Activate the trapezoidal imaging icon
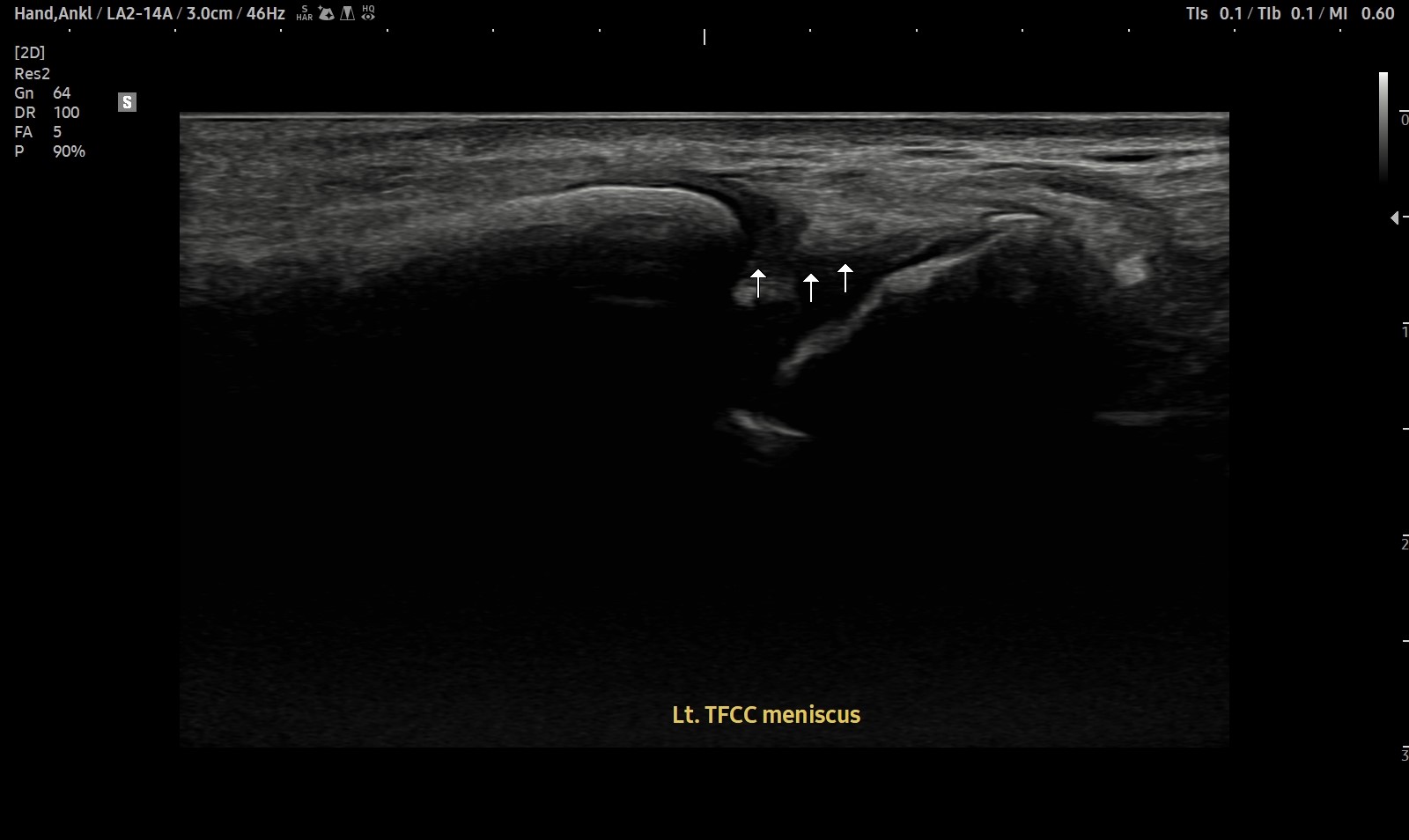Viewport: 1409px width, 840px height. pyautogui.click(x=346, y=11)
